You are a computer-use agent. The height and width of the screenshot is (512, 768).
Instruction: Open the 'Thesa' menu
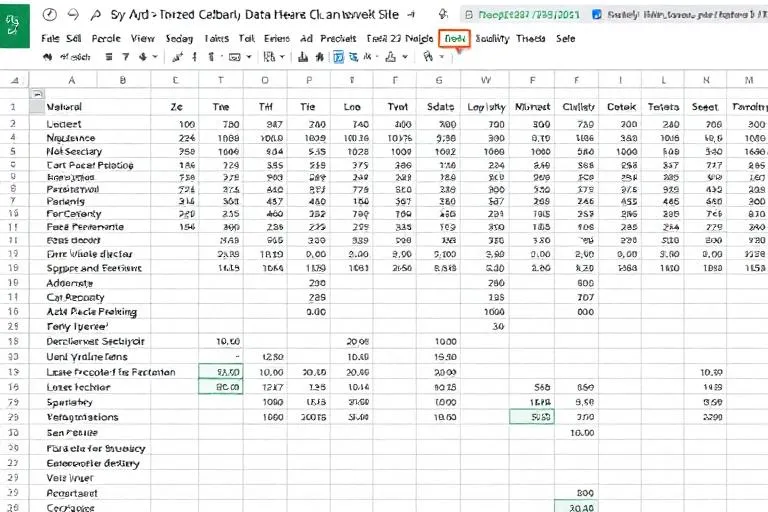[x=531, y=38]
